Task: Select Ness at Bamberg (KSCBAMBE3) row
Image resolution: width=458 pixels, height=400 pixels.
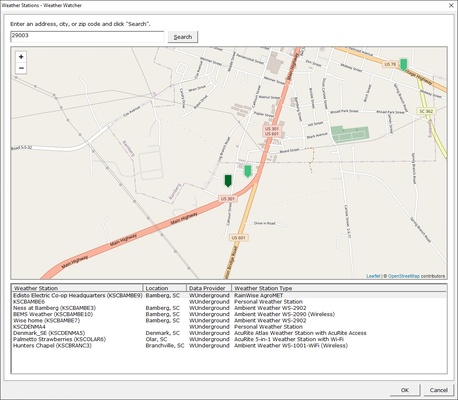Action: click(229, 308)
